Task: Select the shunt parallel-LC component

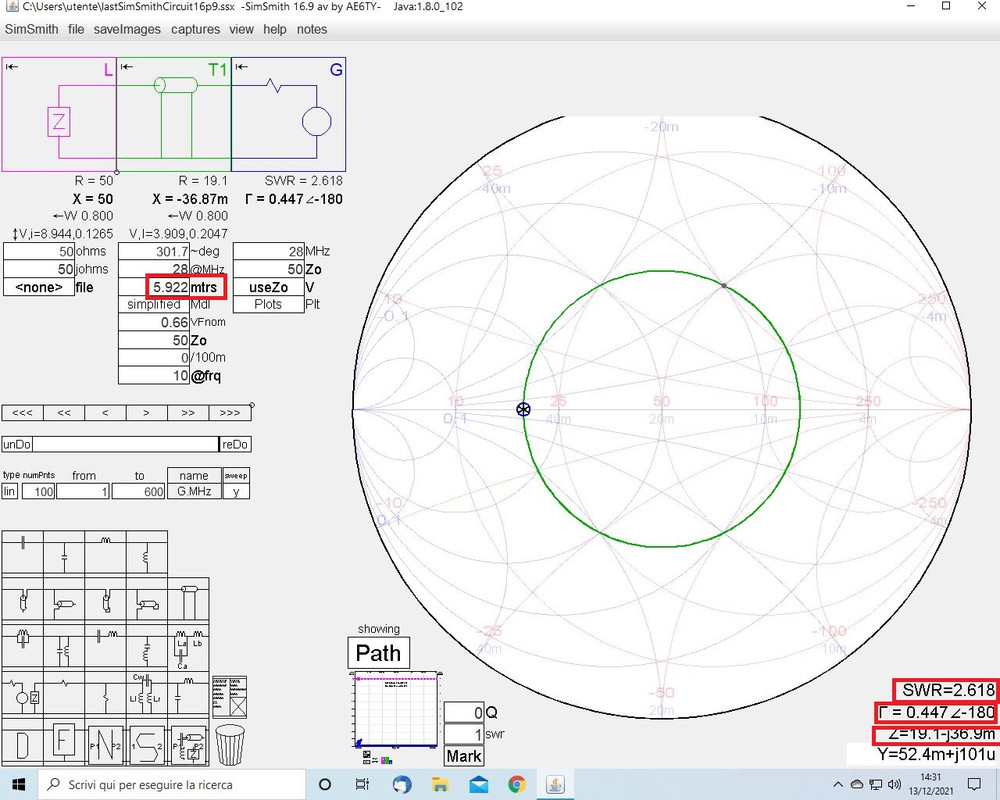Action: tap(64, 647)
